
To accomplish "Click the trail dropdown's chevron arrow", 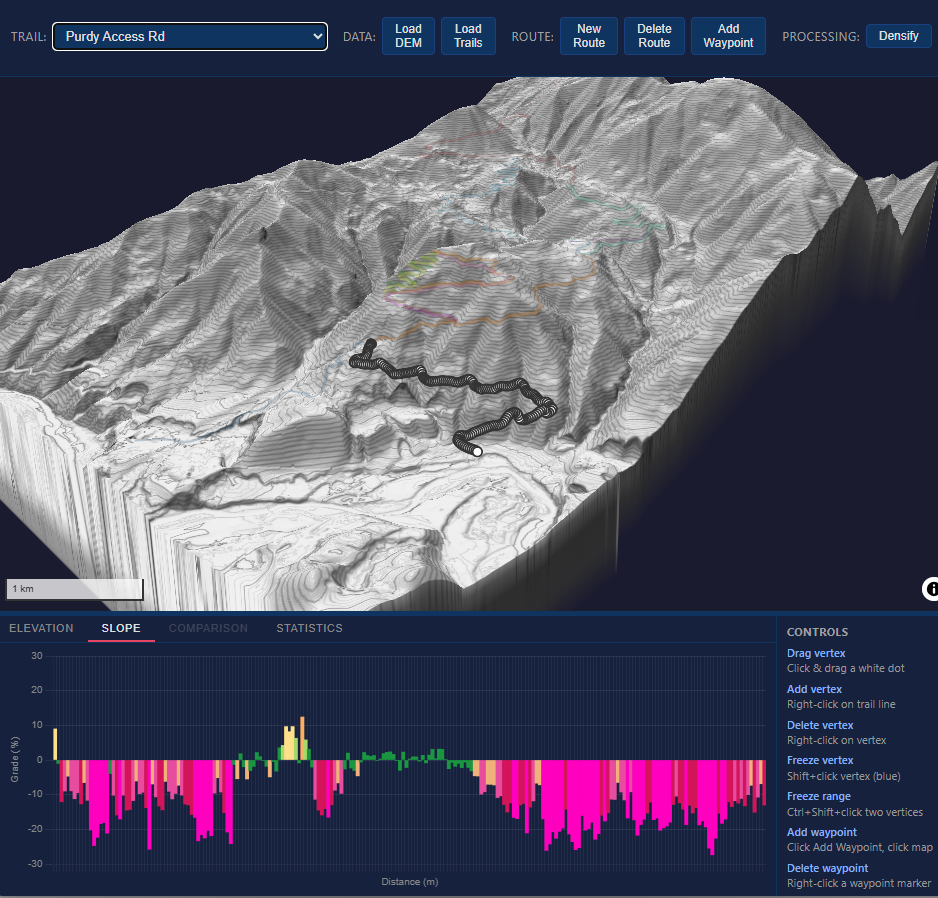I will tap(316, 36).
